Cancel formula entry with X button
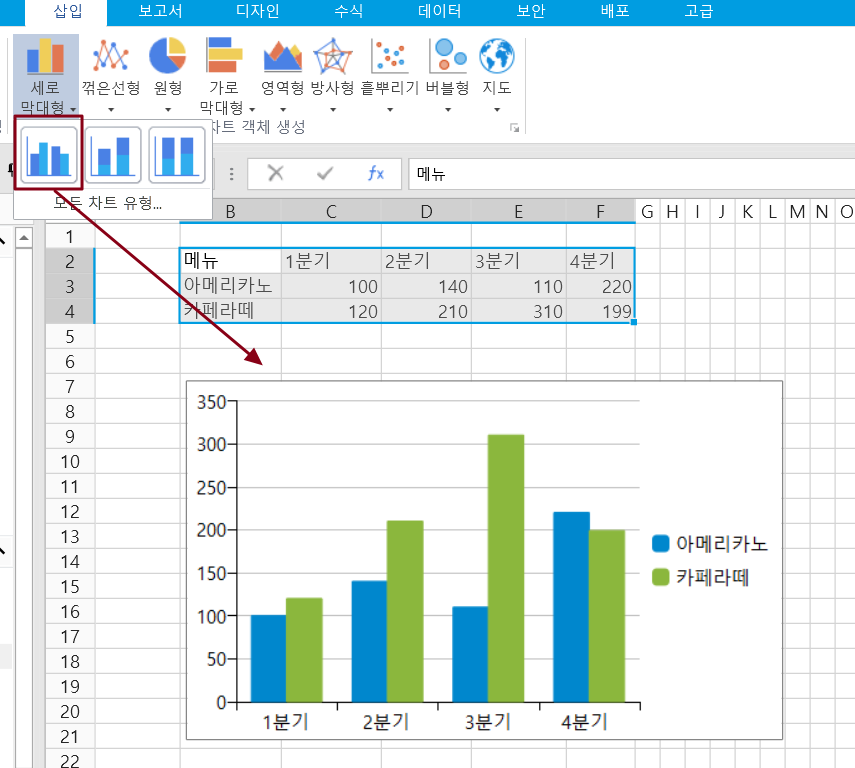Image resolution: width=855 pixels, height=768 pixels. (275, 173)
